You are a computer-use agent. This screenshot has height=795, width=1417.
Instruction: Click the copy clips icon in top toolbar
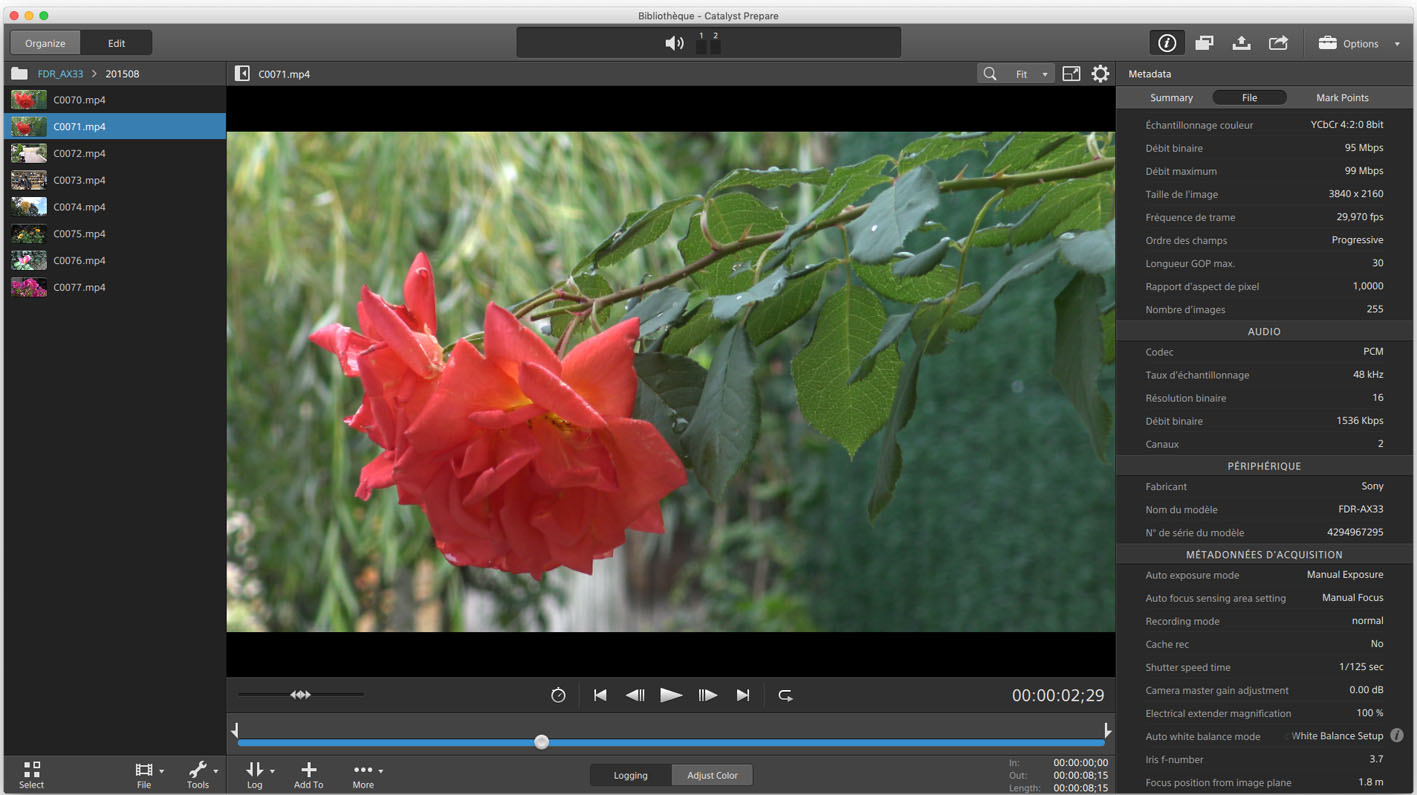[x=1204, y=43]
